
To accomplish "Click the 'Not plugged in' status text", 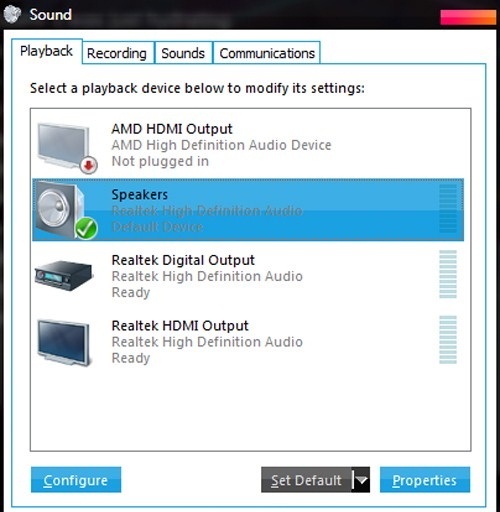I will pyautogui.click(x=160, y=161).
